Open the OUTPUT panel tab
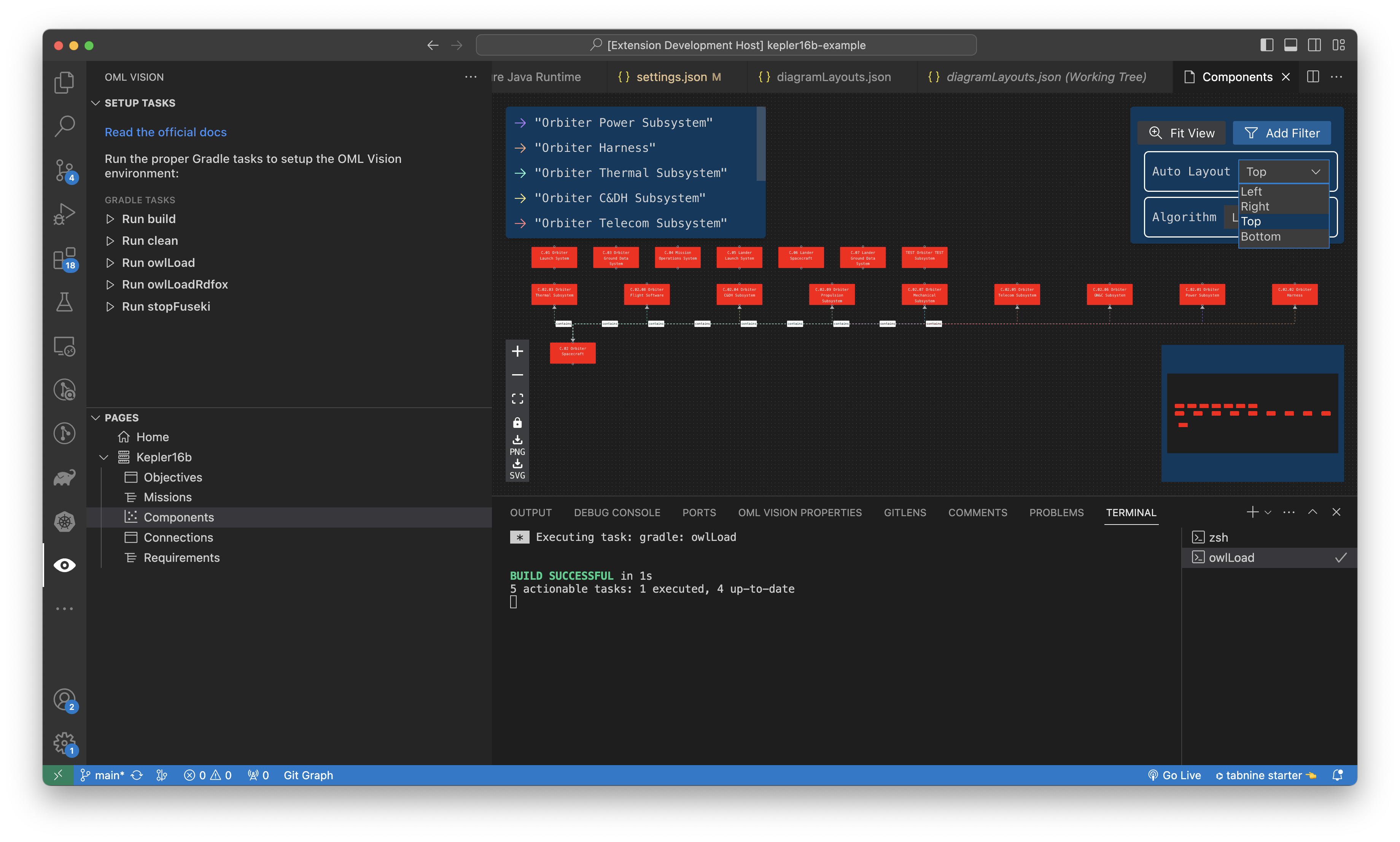The height and width of the screenshot is (842, 1400). tap(530, 512)
